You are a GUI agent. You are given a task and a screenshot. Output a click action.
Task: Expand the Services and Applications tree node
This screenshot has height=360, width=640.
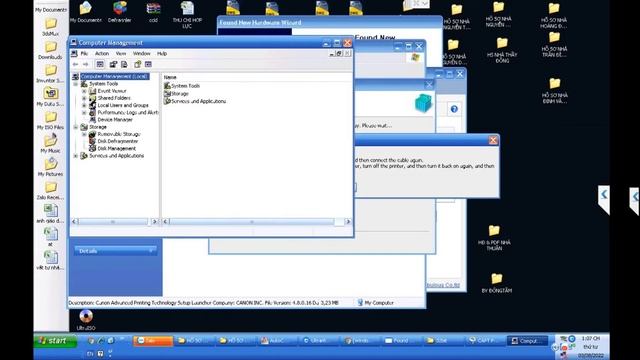pos(76,156)
